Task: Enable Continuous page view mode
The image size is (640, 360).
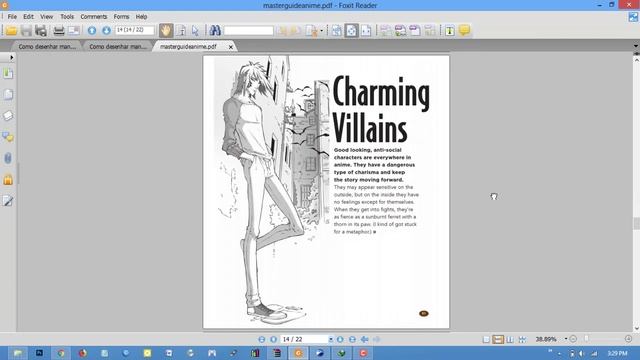Action: (x=498, y=339)
